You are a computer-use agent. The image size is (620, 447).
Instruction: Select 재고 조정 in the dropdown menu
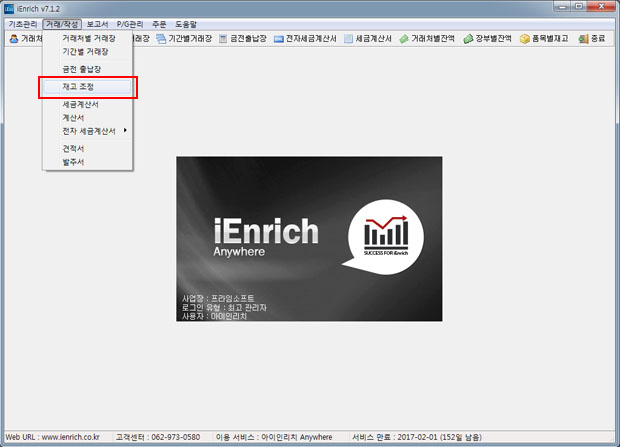(x=79, y=87)
